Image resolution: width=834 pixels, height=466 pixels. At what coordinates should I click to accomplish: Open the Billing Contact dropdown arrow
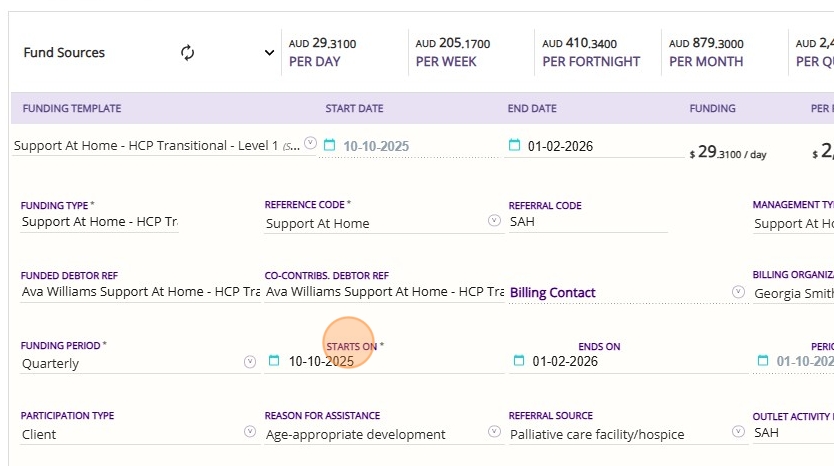coord(739,292)
